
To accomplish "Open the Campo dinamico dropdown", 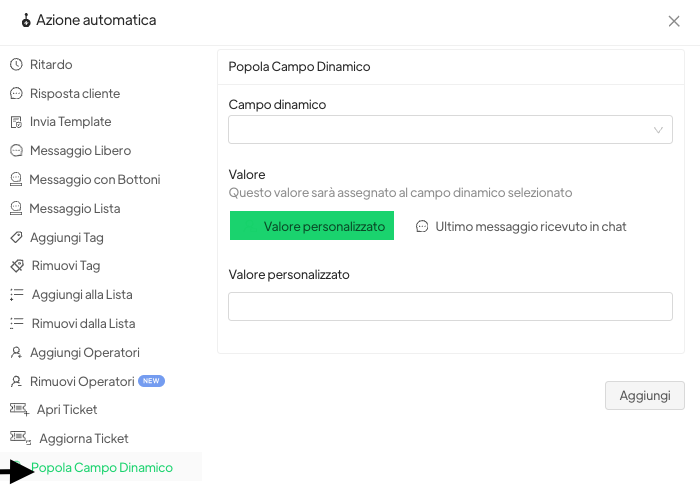I will (x=440, y=130).
